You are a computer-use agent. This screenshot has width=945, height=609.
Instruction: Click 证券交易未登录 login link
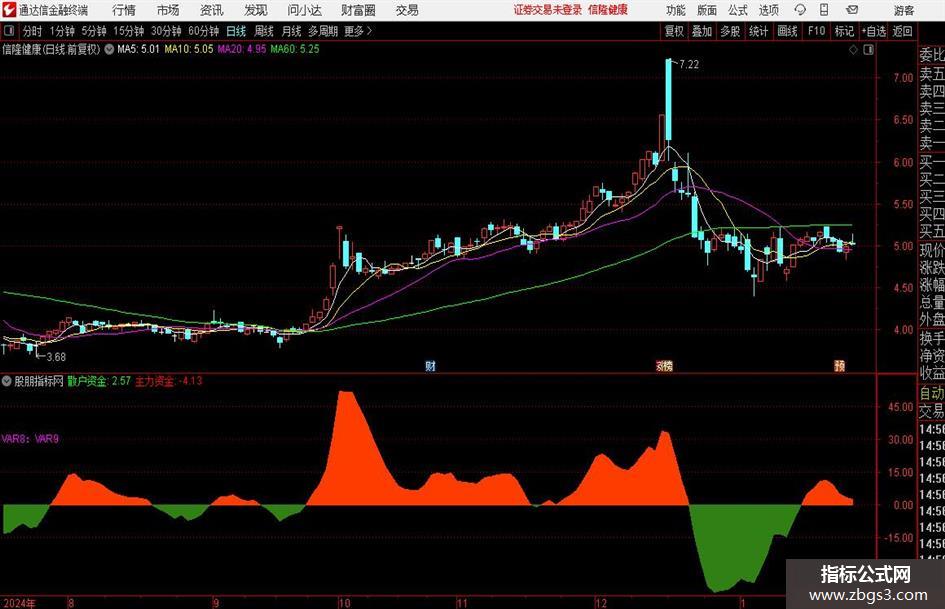pyautogui.click(x=548, y=10)
